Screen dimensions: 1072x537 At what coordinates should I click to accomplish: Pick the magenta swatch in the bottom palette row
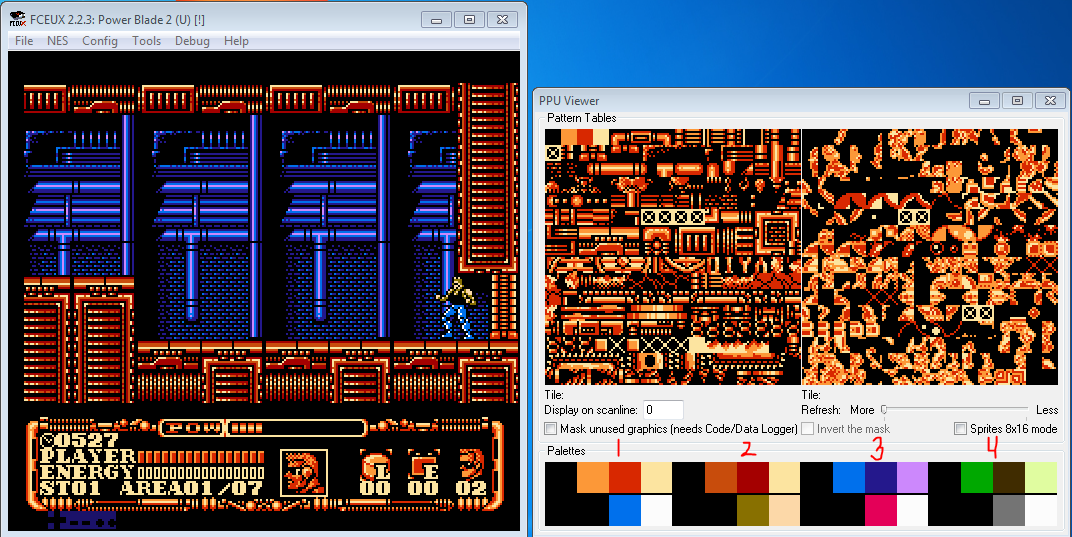881,510
